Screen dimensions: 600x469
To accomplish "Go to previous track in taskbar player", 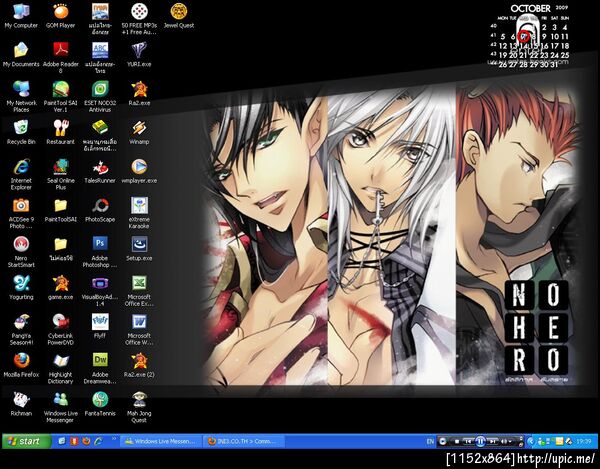I will tap(468, 441).
